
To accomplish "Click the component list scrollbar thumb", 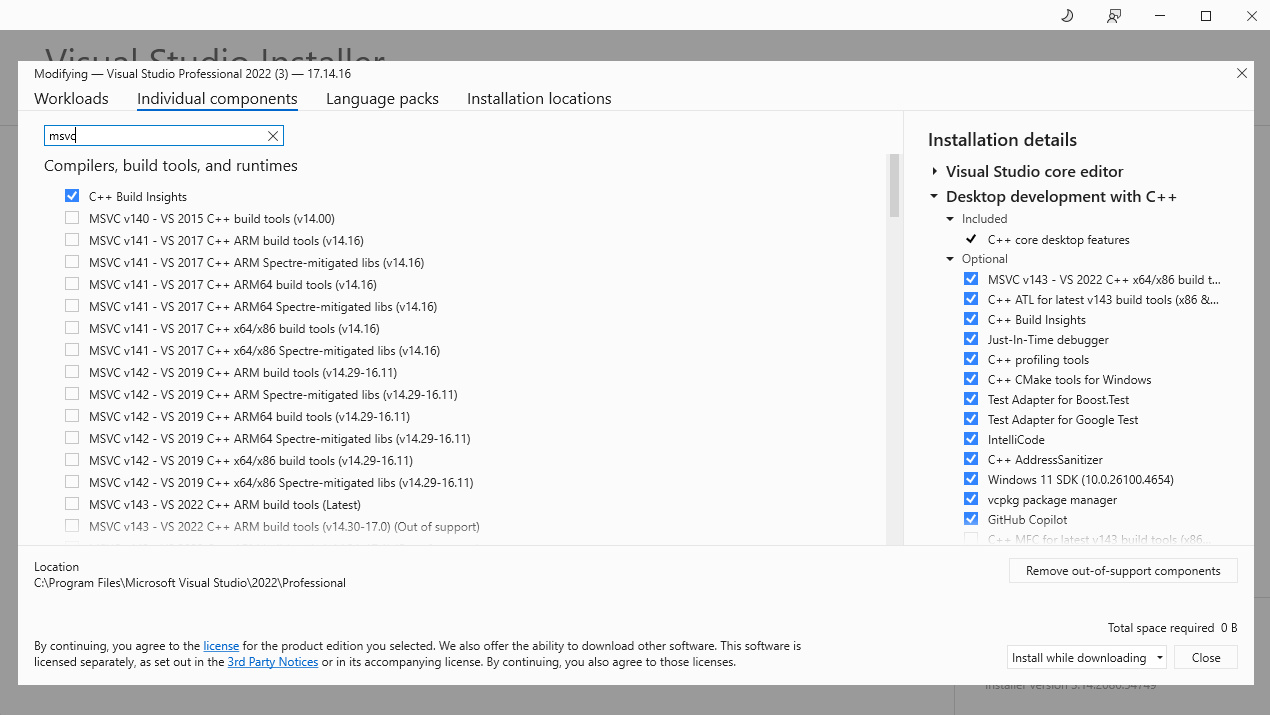I will pyautogui.click(x=894, y=185).
